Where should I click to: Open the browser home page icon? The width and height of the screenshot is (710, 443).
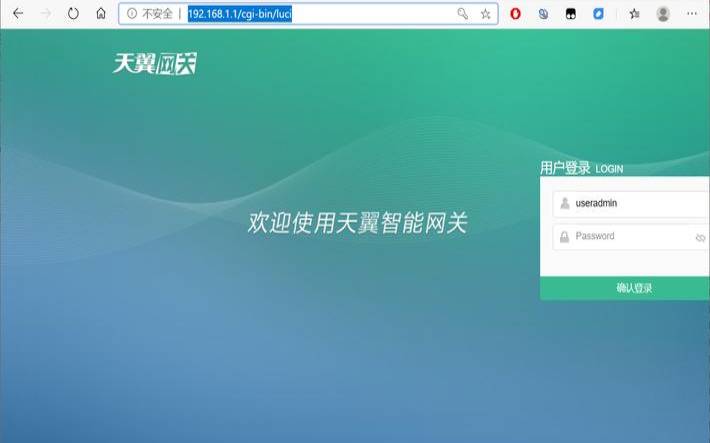[101, 14]
